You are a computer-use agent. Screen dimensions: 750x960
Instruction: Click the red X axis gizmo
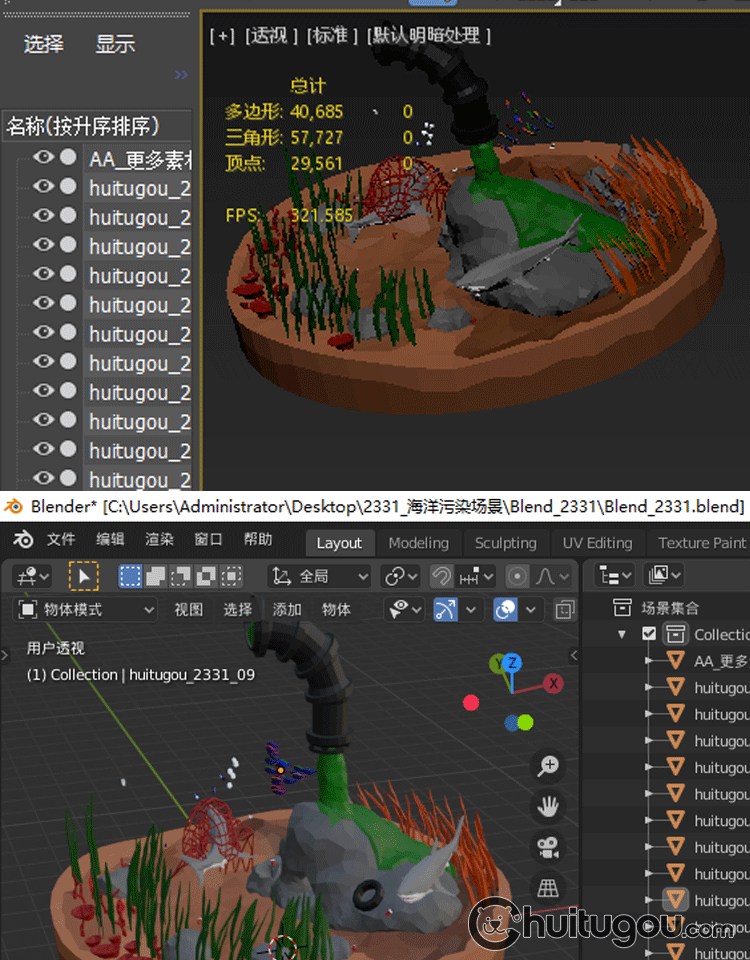(x=551, y=683)
